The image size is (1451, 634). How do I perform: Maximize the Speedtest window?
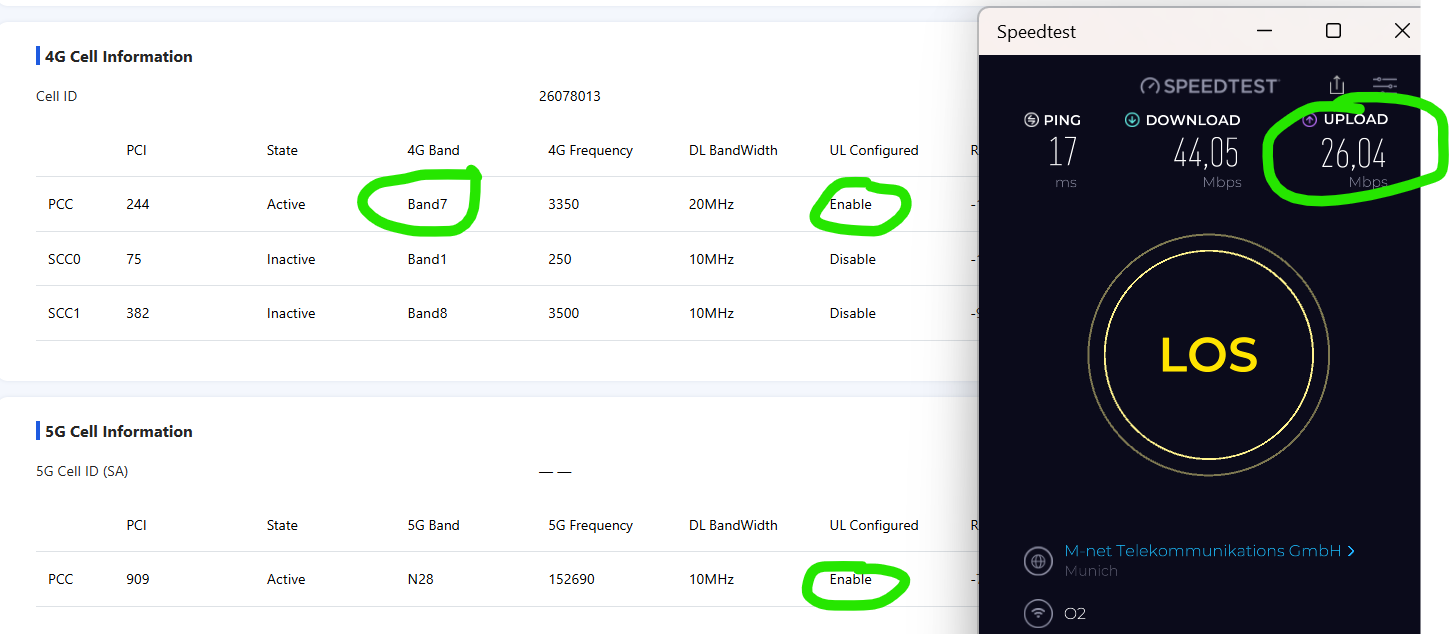[1333, 31]
